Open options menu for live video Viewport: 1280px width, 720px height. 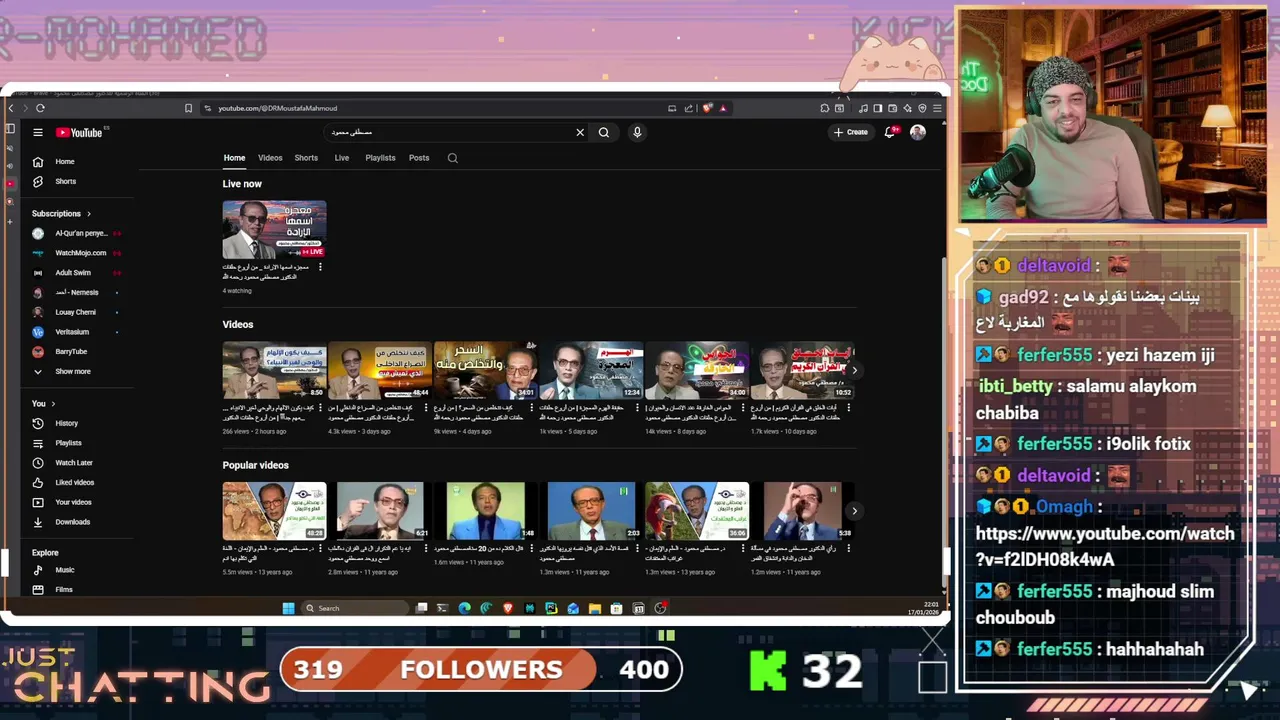(x=320, y=267)
